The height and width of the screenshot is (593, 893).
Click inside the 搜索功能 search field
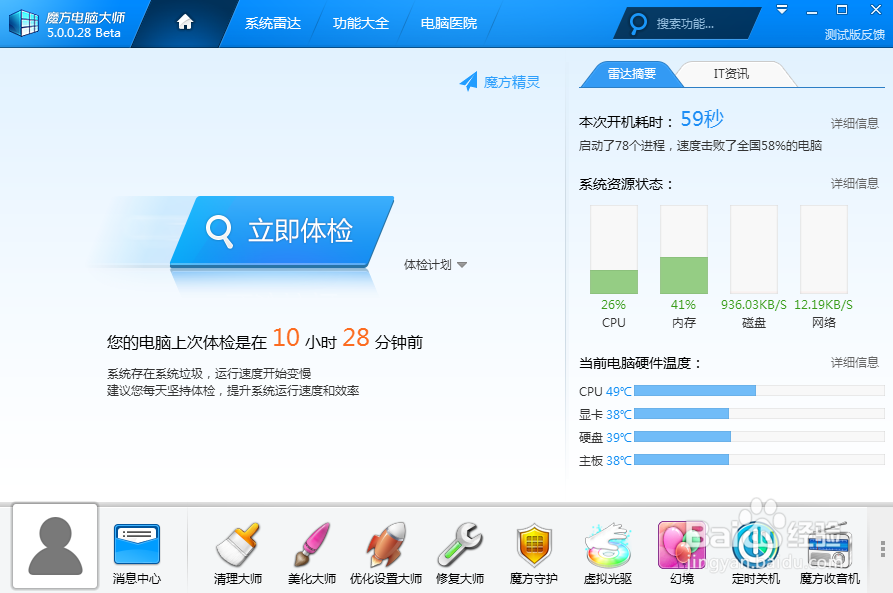(x=690, y=23)
